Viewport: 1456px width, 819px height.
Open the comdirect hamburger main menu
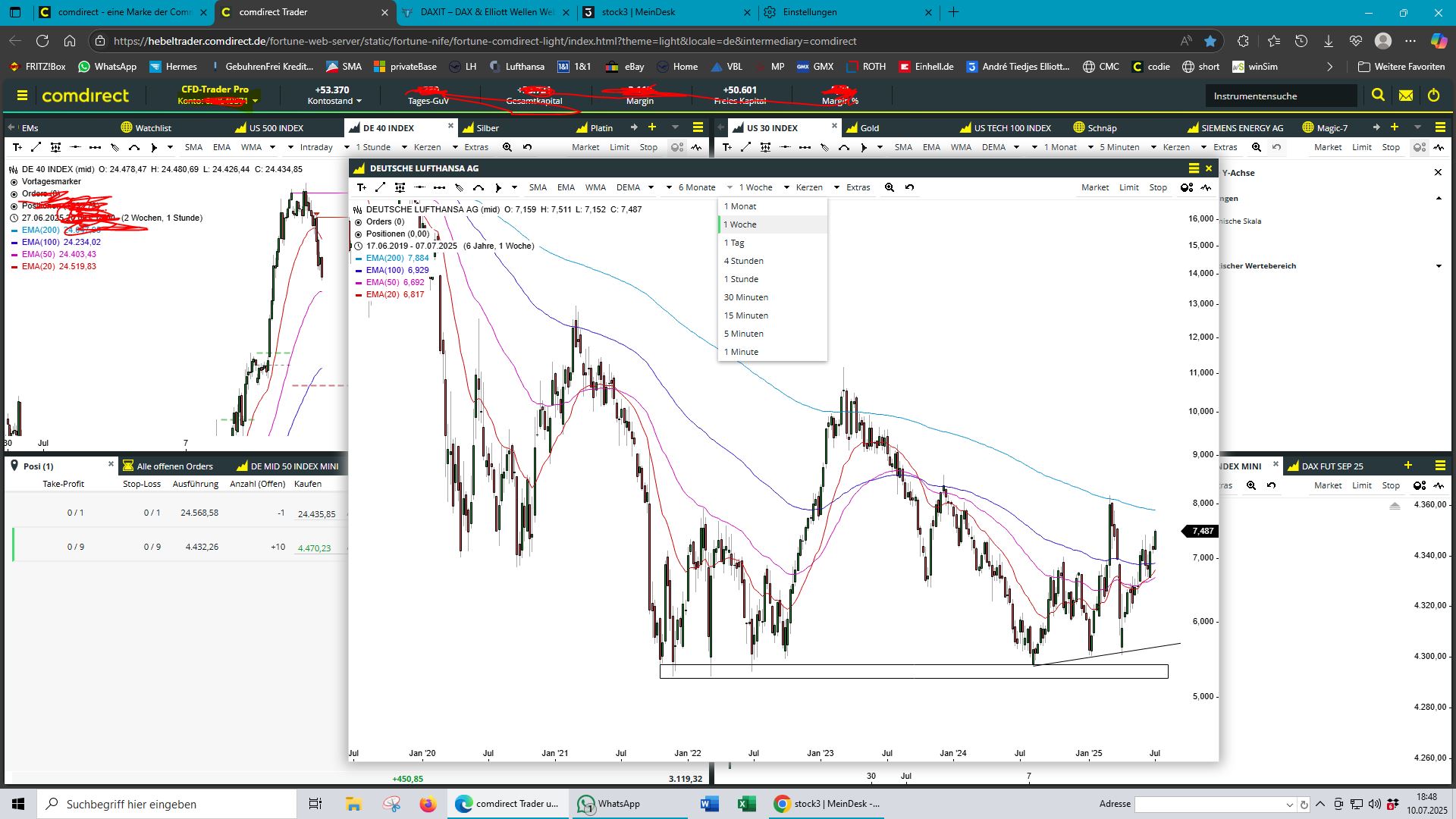tap(22, 96)
